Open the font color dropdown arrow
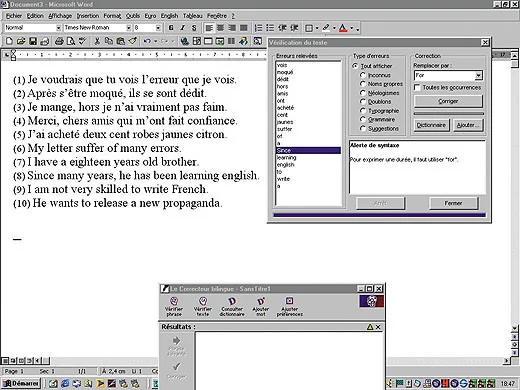This screenshot has height=390, width=520. (351, 28)
